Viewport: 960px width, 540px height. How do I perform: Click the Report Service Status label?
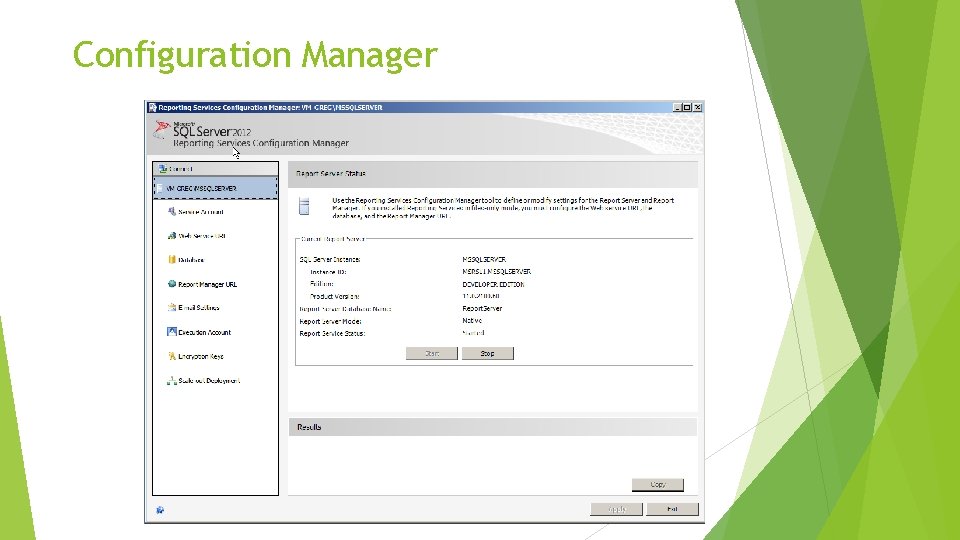click(x=332, y=334)
